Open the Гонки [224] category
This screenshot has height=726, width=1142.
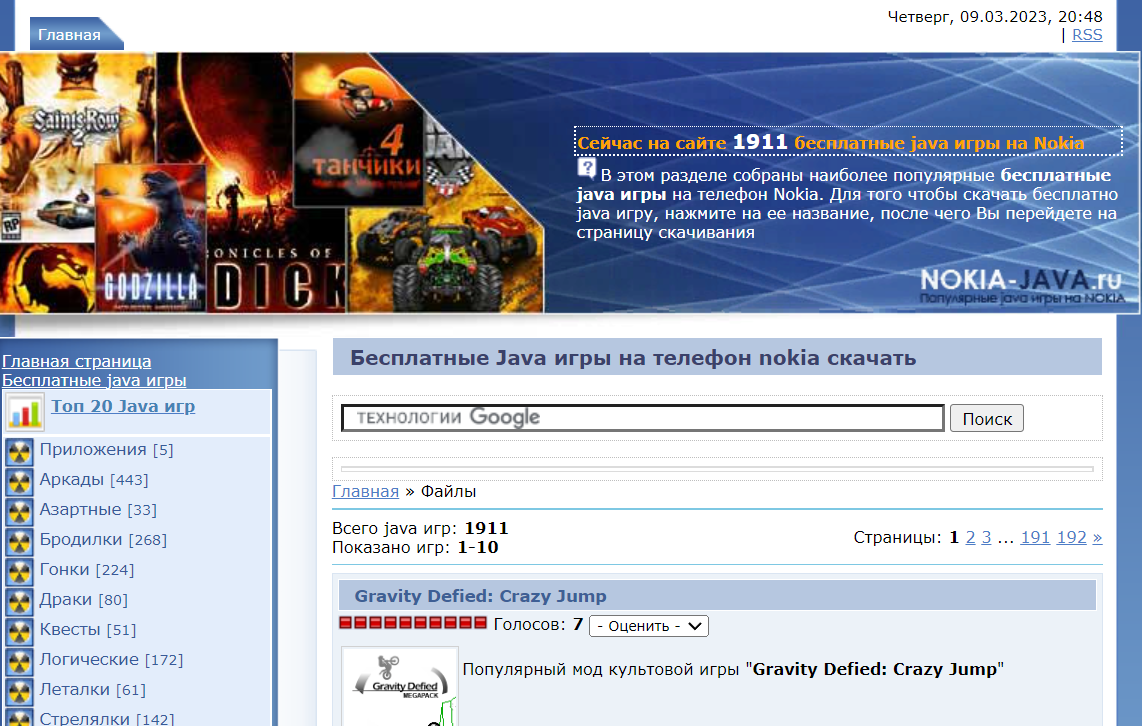click(x=87, y=569)
